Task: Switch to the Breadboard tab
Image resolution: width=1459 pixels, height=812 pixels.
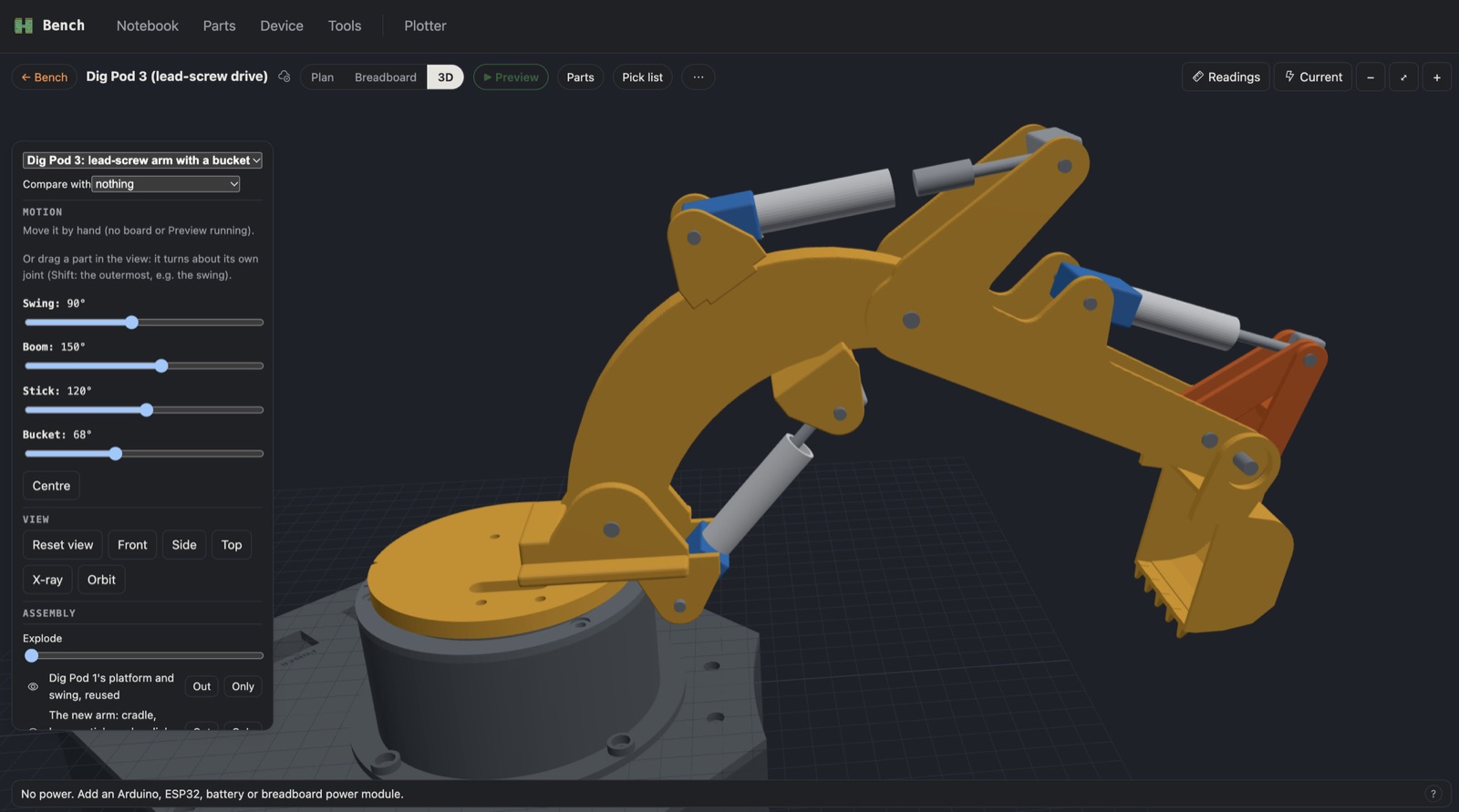Action: (385, 77)
